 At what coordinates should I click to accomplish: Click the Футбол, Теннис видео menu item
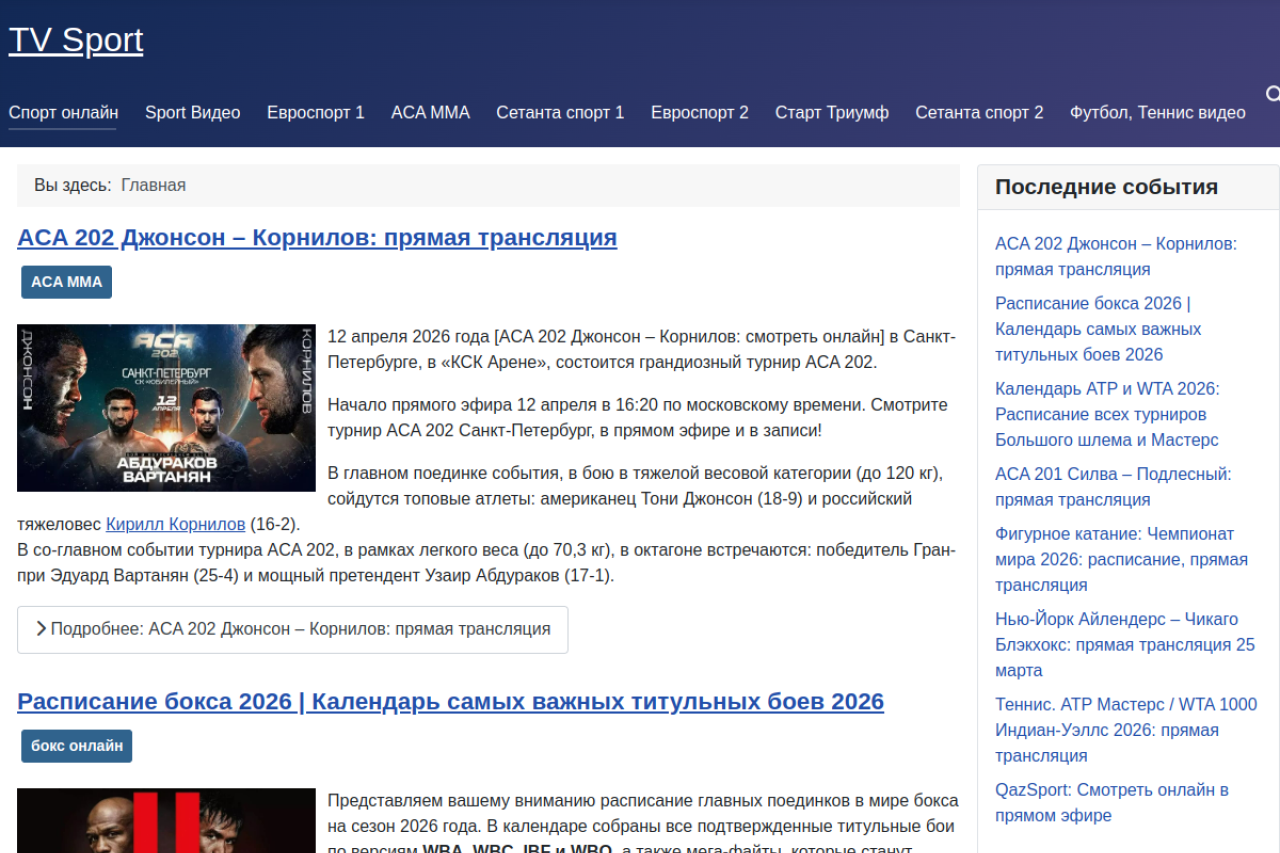click(1157, 113)
